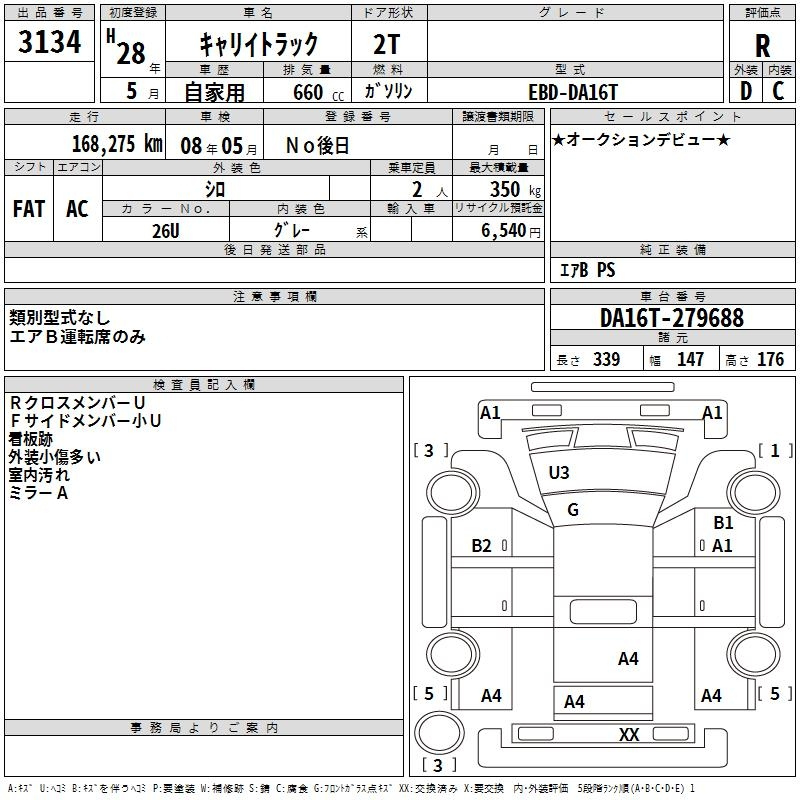This screenshot has width=800, height=800.
Task: Select the max load 350 kg
Action: pyautogui.click(x=515, y=189)
